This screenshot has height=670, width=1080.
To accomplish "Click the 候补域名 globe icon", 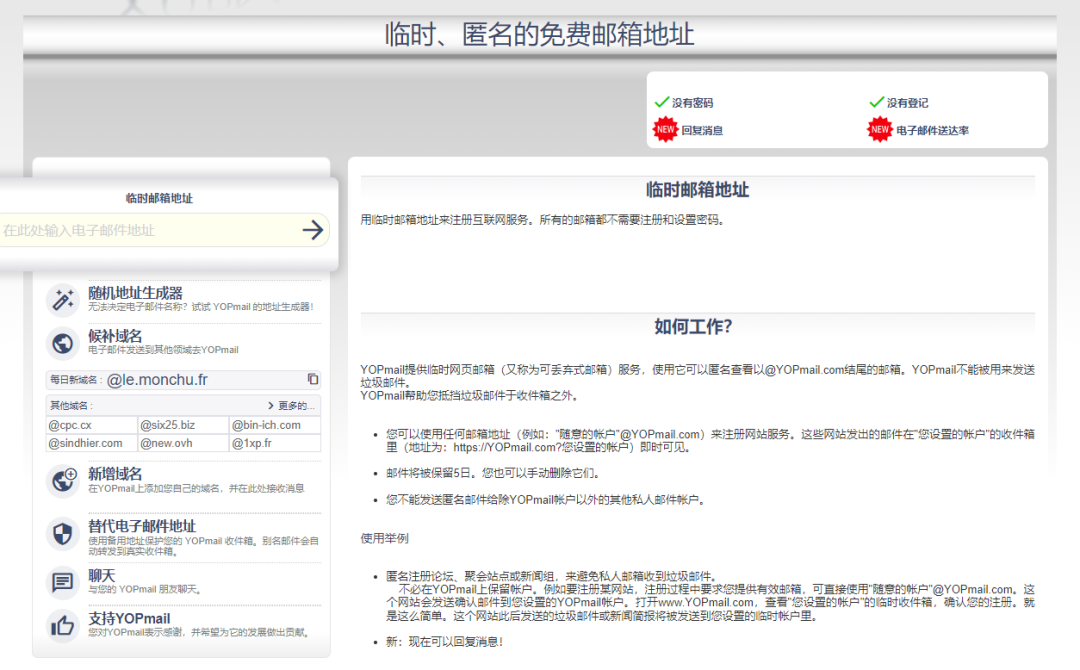I will (x=62, y=342).
